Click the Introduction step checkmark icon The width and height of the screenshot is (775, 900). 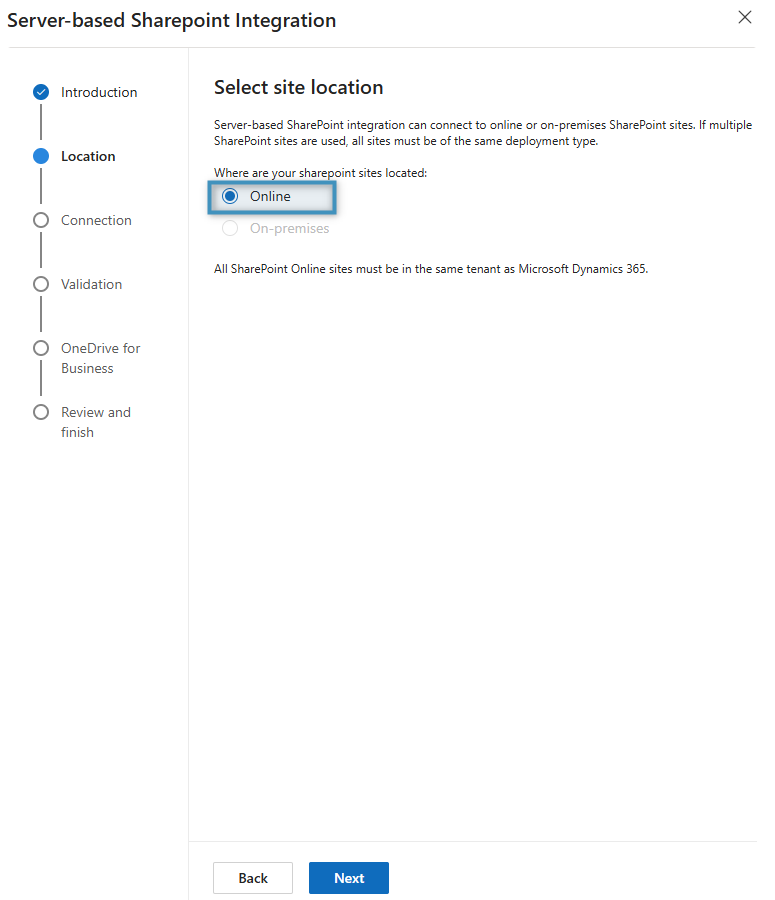(41, 92)
